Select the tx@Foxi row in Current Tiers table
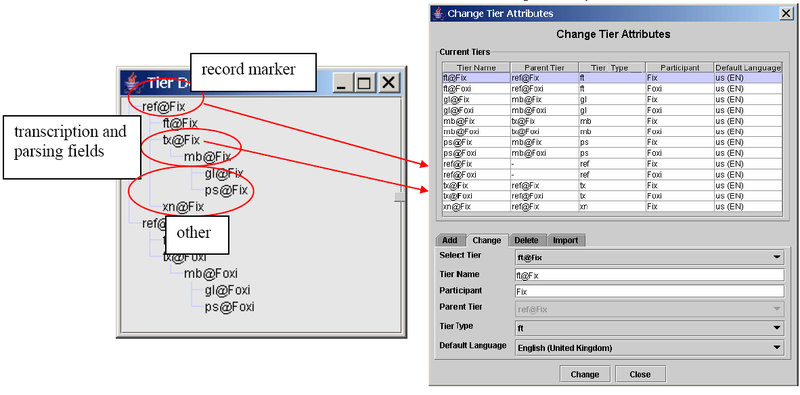The image size is (800, 395). point(612,196)
